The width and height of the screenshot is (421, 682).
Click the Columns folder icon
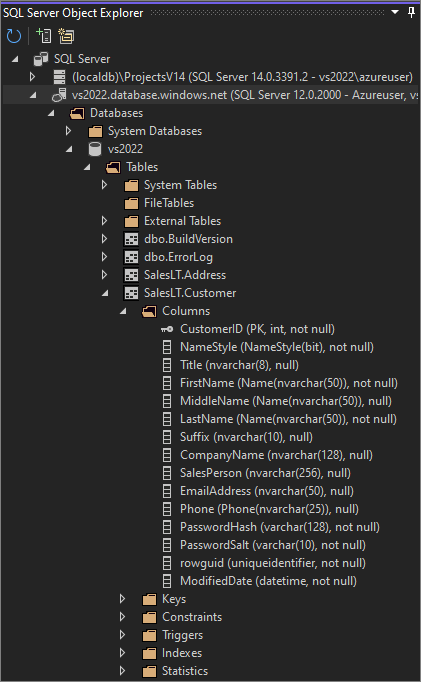[149, 311]
